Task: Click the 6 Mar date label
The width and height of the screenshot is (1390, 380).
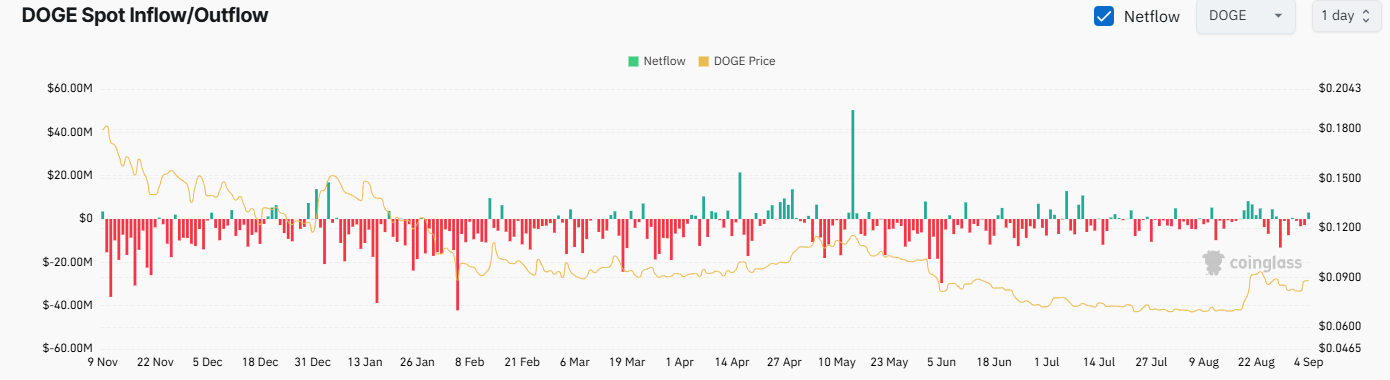Action: coord(575,362)
